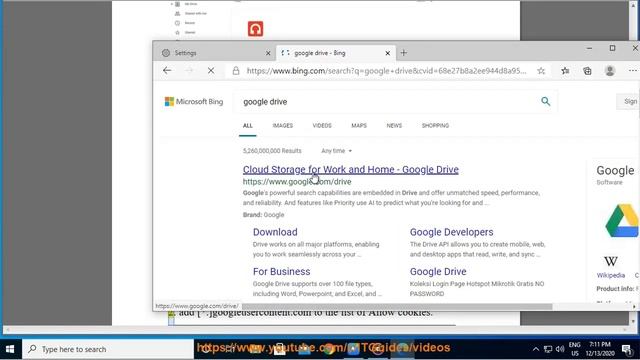This screenshot has width=640, height=360.
Task: Open the For Business sublink
Action: [x=282, y=271]
